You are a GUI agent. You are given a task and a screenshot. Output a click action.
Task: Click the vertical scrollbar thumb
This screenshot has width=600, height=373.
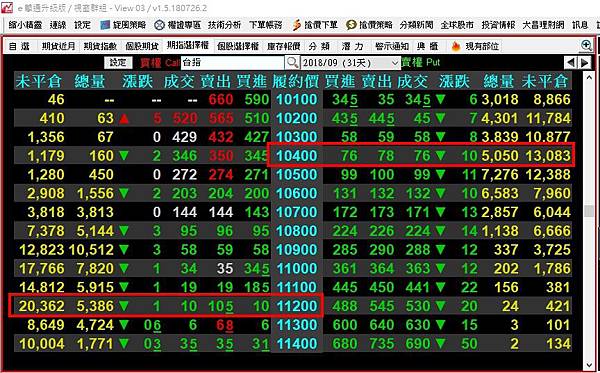[x=590, y=211]
